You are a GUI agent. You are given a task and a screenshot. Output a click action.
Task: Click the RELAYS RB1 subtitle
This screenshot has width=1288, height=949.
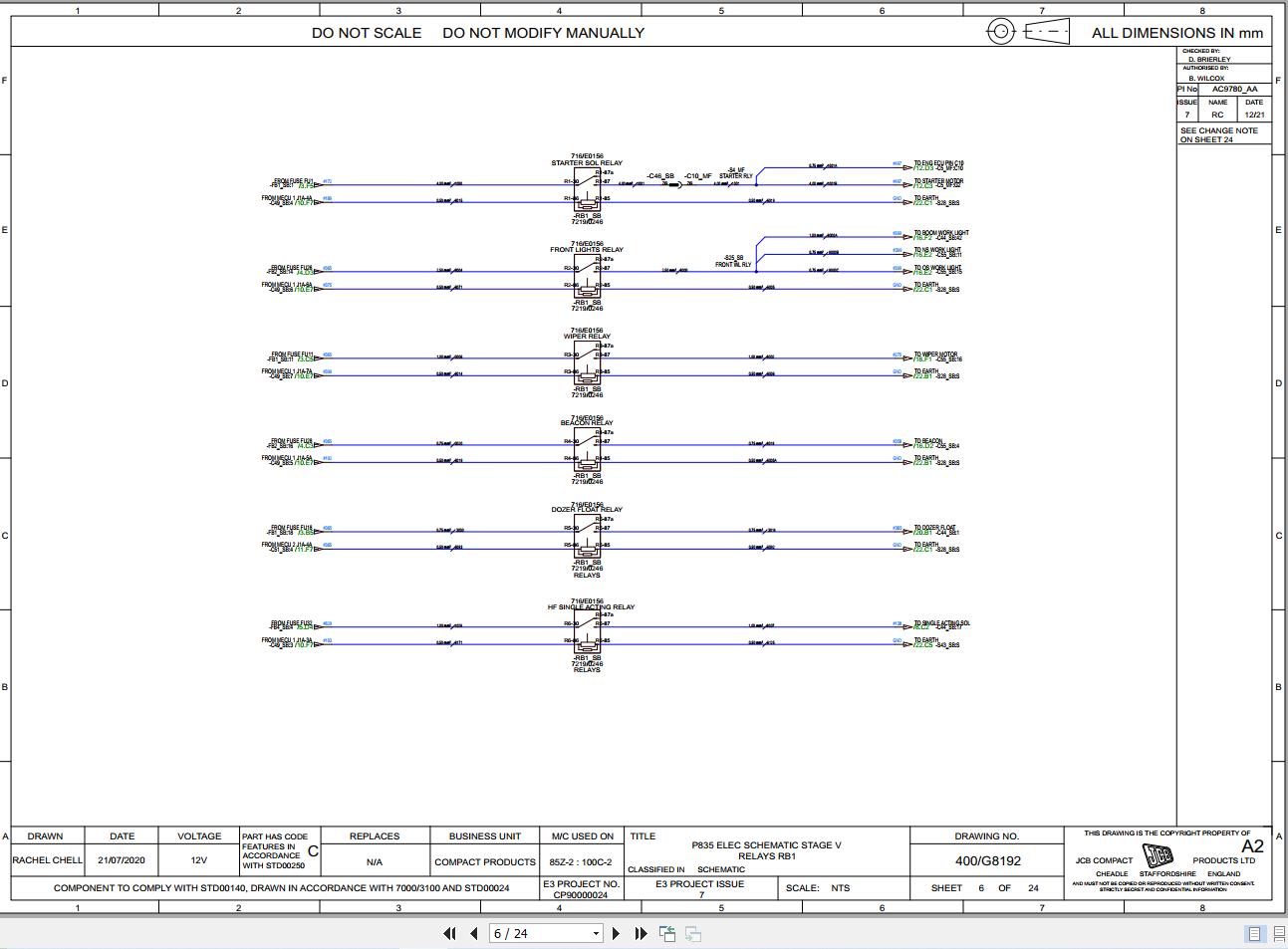click(766, 856)
